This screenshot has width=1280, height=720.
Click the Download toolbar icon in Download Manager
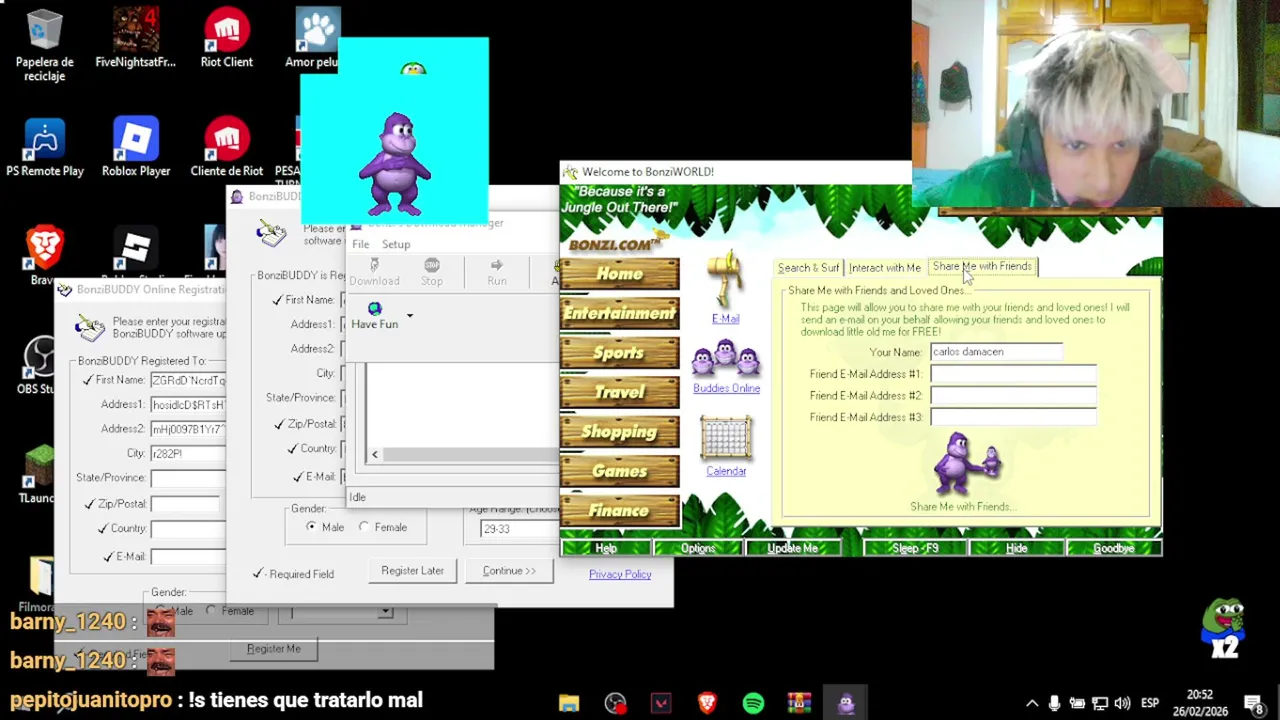374,271
